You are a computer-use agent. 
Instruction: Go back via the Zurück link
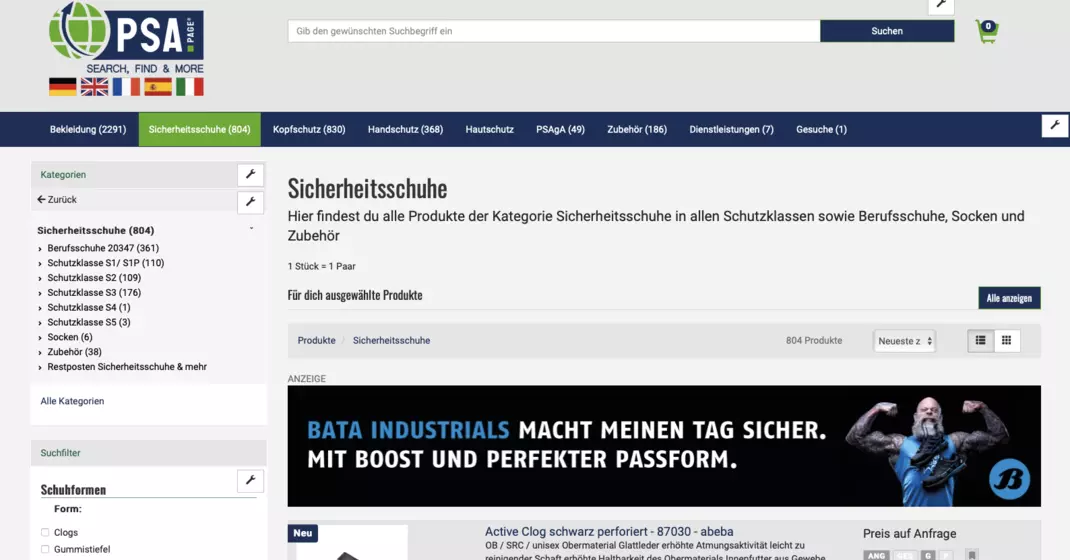[57, 200]
